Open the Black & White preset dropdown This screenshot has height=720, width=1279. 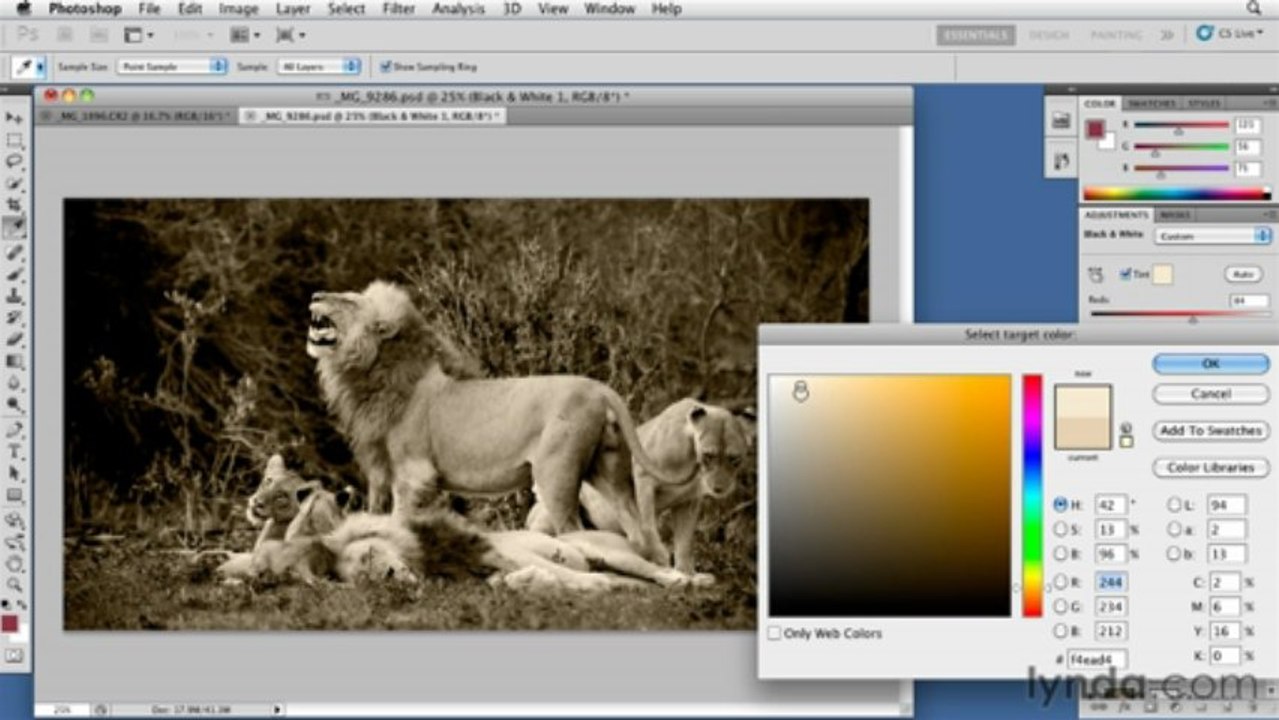[x=1213, y=237]
